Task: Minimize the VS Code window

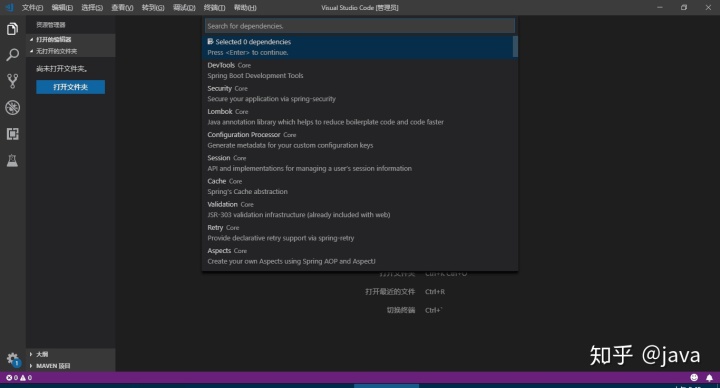Action: pos(660,7)
